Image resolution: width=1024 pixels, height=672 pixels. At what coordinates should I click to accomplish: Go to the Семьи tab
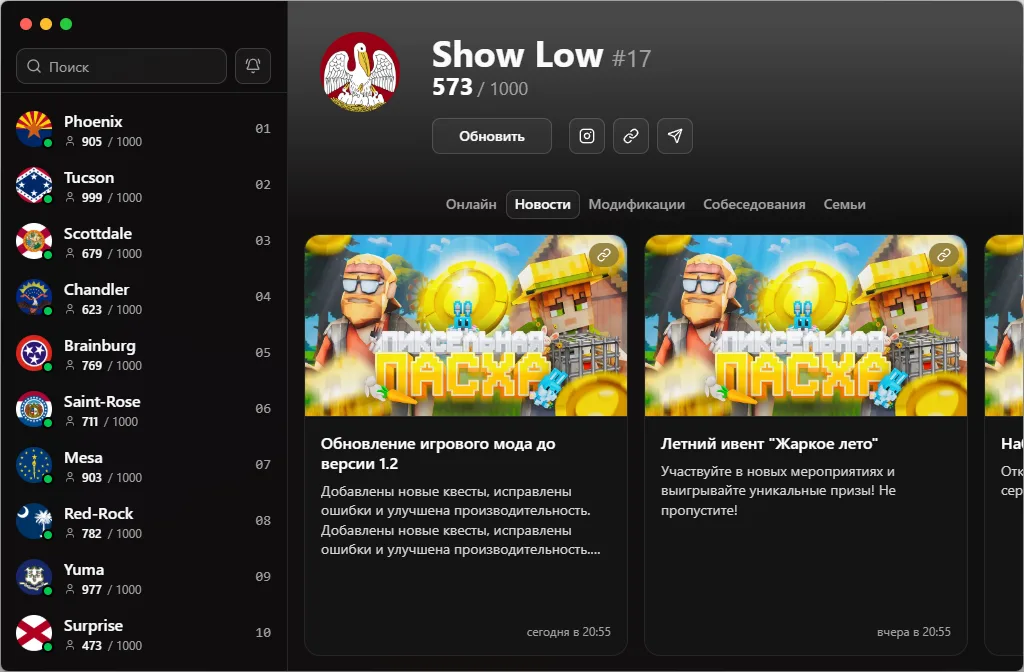tap(844, 204)
